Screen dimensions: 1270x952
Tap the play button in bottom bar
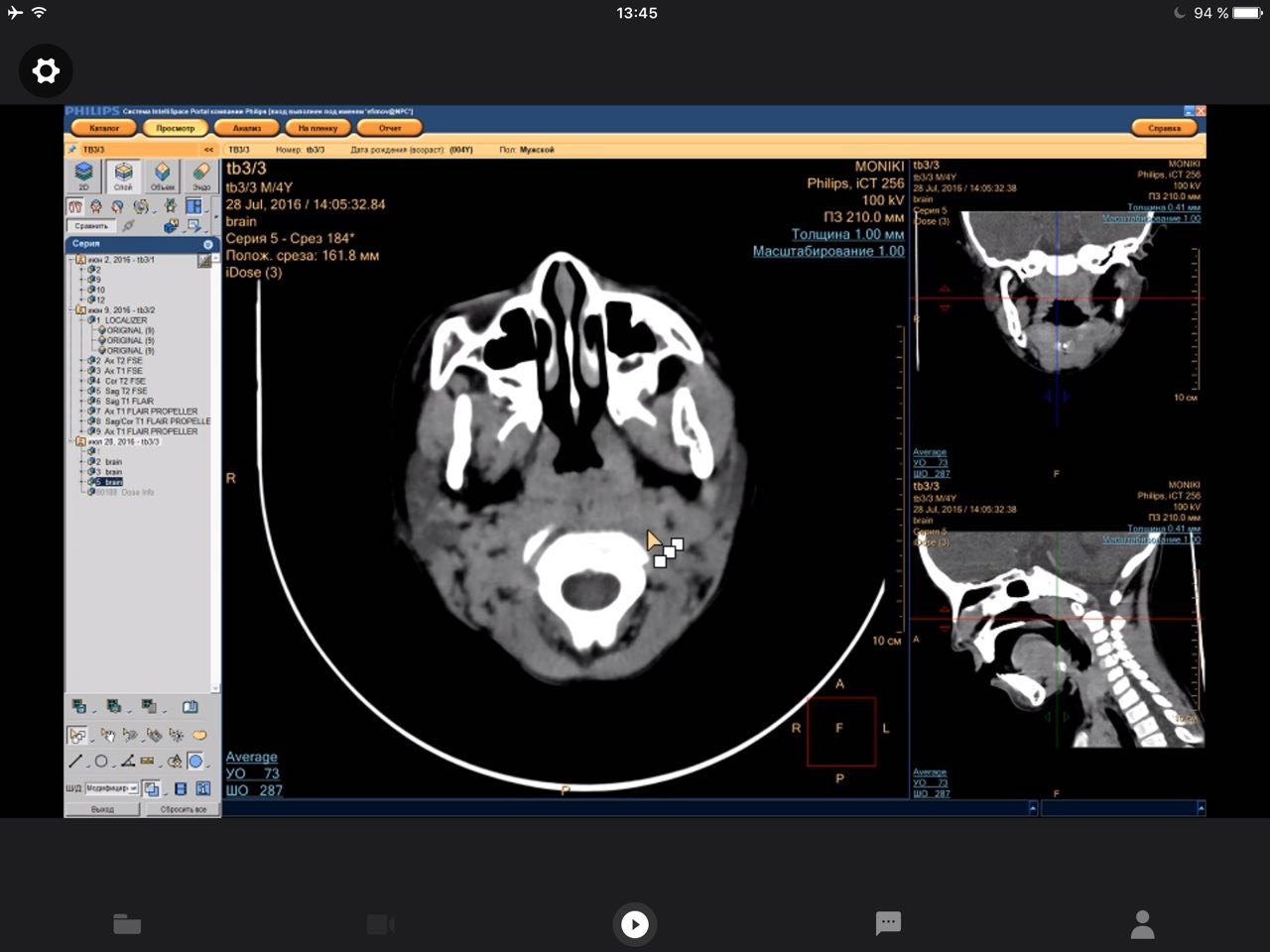635,924
